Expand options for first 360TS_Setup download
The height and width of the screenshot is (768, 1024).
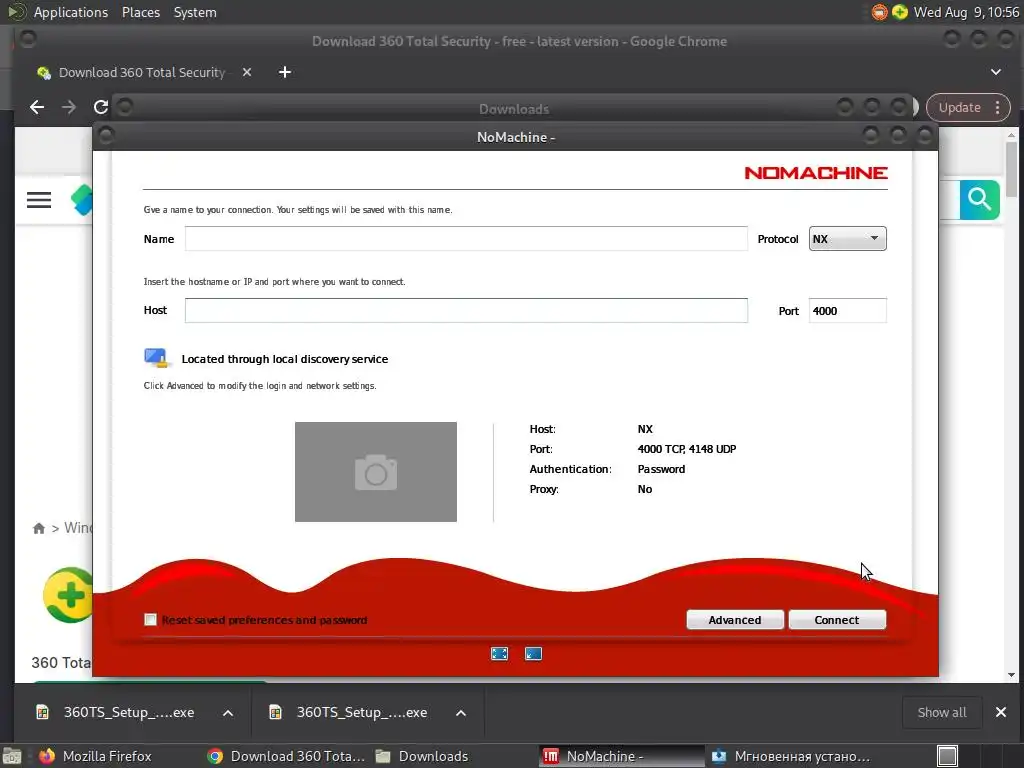(x=228, y=713)
